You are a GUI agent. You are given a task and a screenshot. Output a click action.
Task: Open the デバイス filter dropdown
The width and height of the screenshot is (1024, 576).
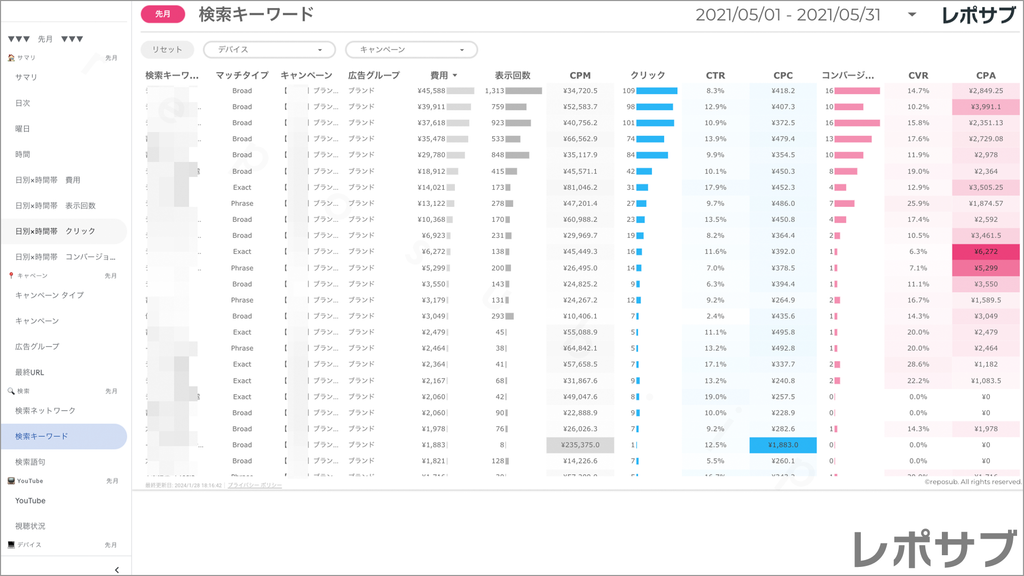click(270, 49)
